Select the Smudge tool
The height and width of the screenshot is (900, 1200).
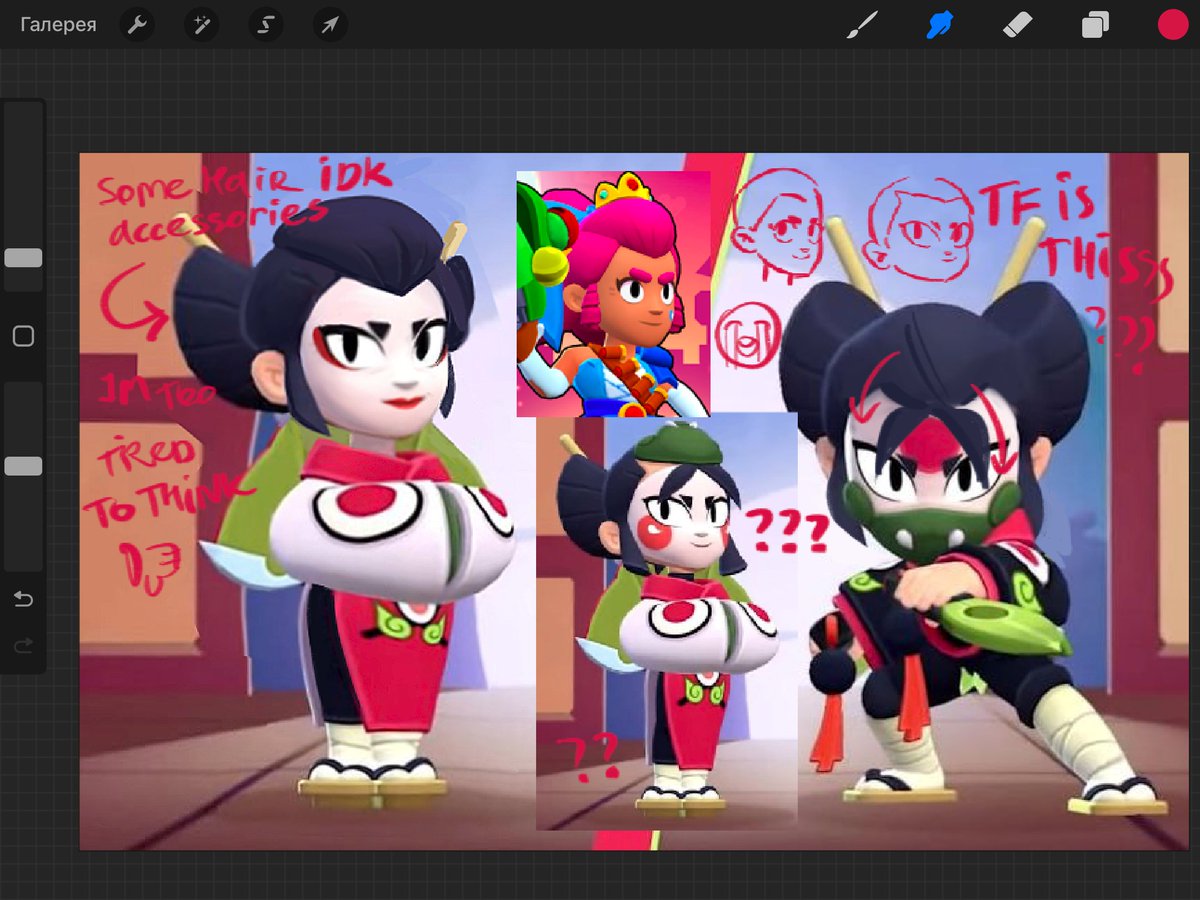point(939,25)
